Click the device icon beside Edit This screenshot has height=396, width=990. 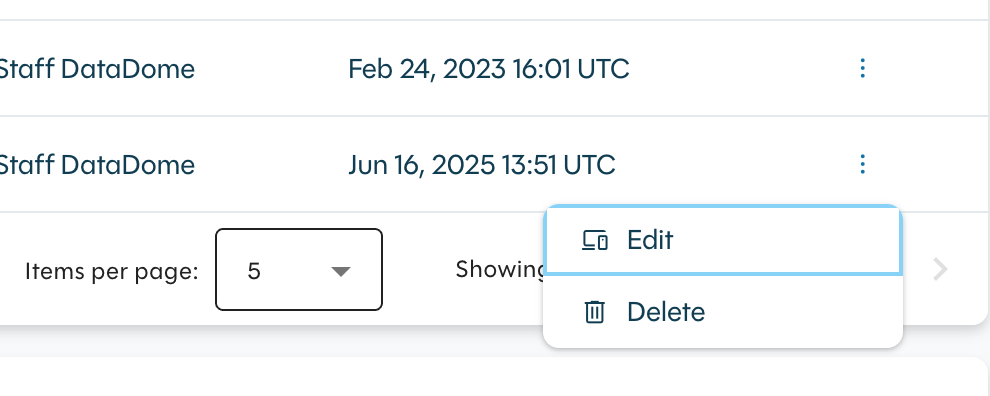coord(595,241)
